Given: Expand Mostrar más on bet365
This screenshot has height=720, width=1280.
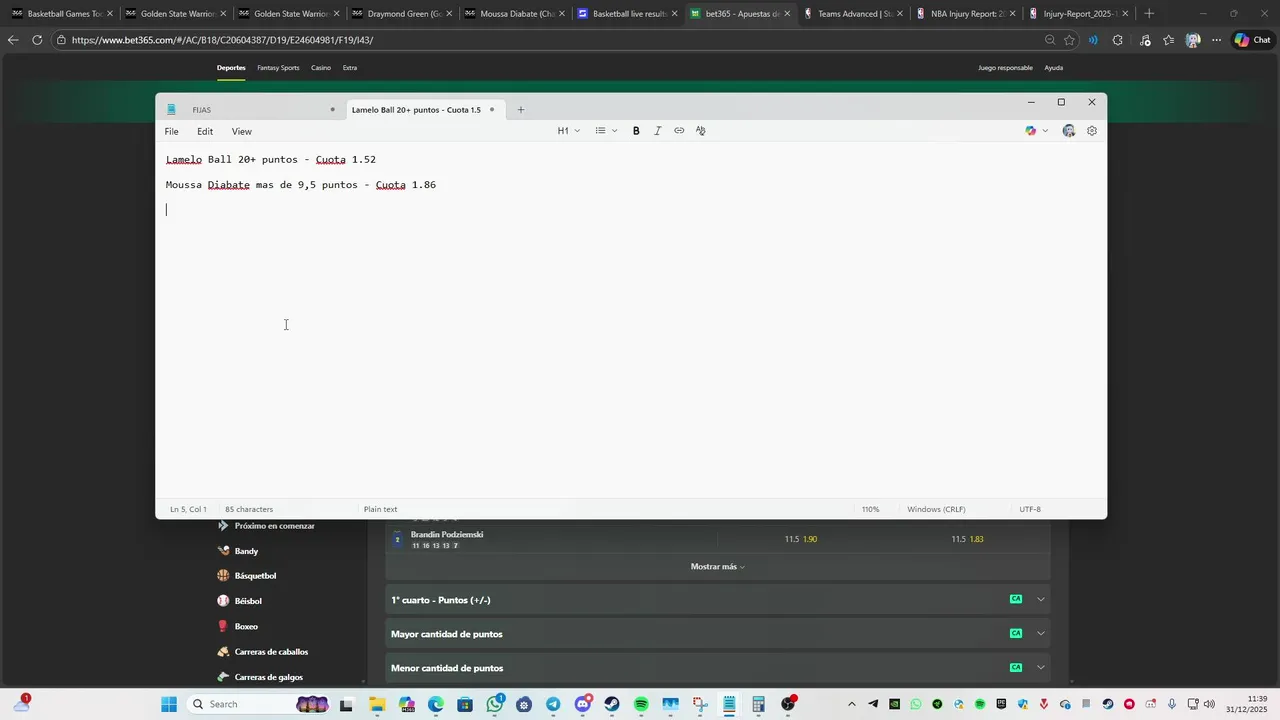Looking at the screenshot, I should [x=717, y=567].
